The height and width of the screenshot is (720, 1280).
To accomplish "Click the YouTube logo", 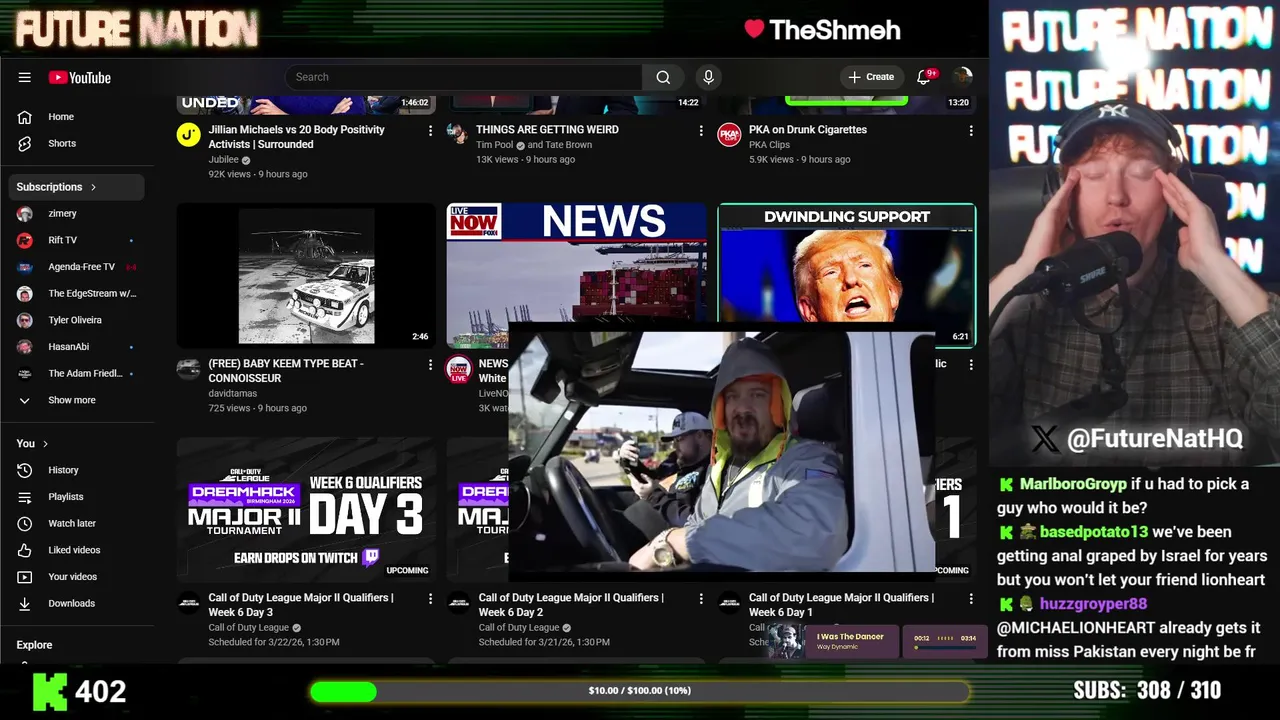I will (79, 77).
